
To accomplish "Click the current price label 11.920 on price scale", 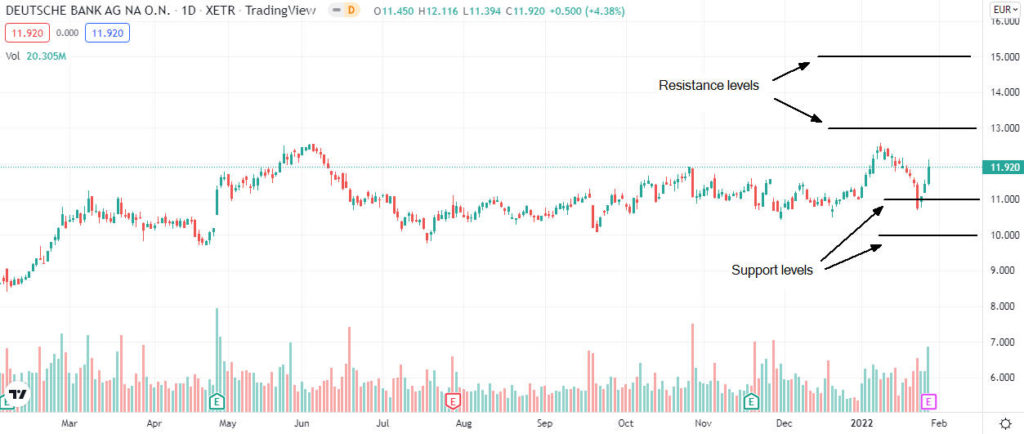I will (1003, 168).
